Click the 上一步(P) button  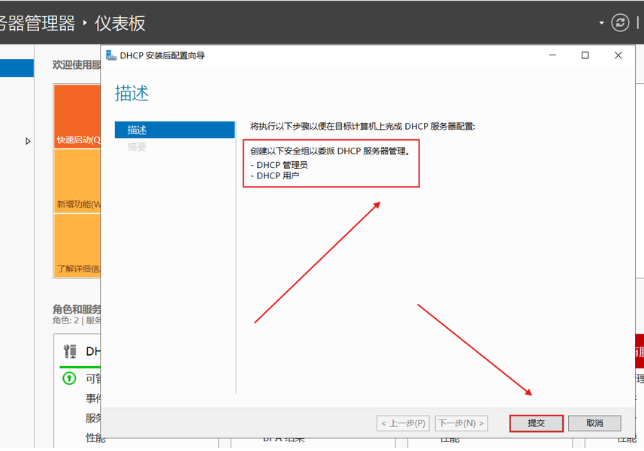tap(404, 423)
